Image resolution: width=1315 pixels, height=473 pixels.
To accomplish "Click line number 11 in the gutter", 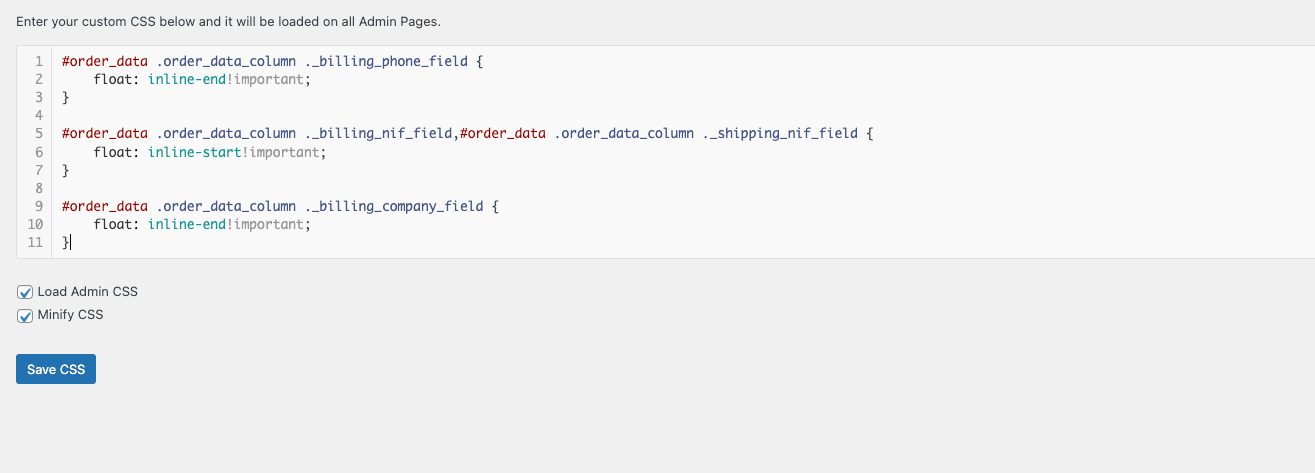I will point(35,243).
